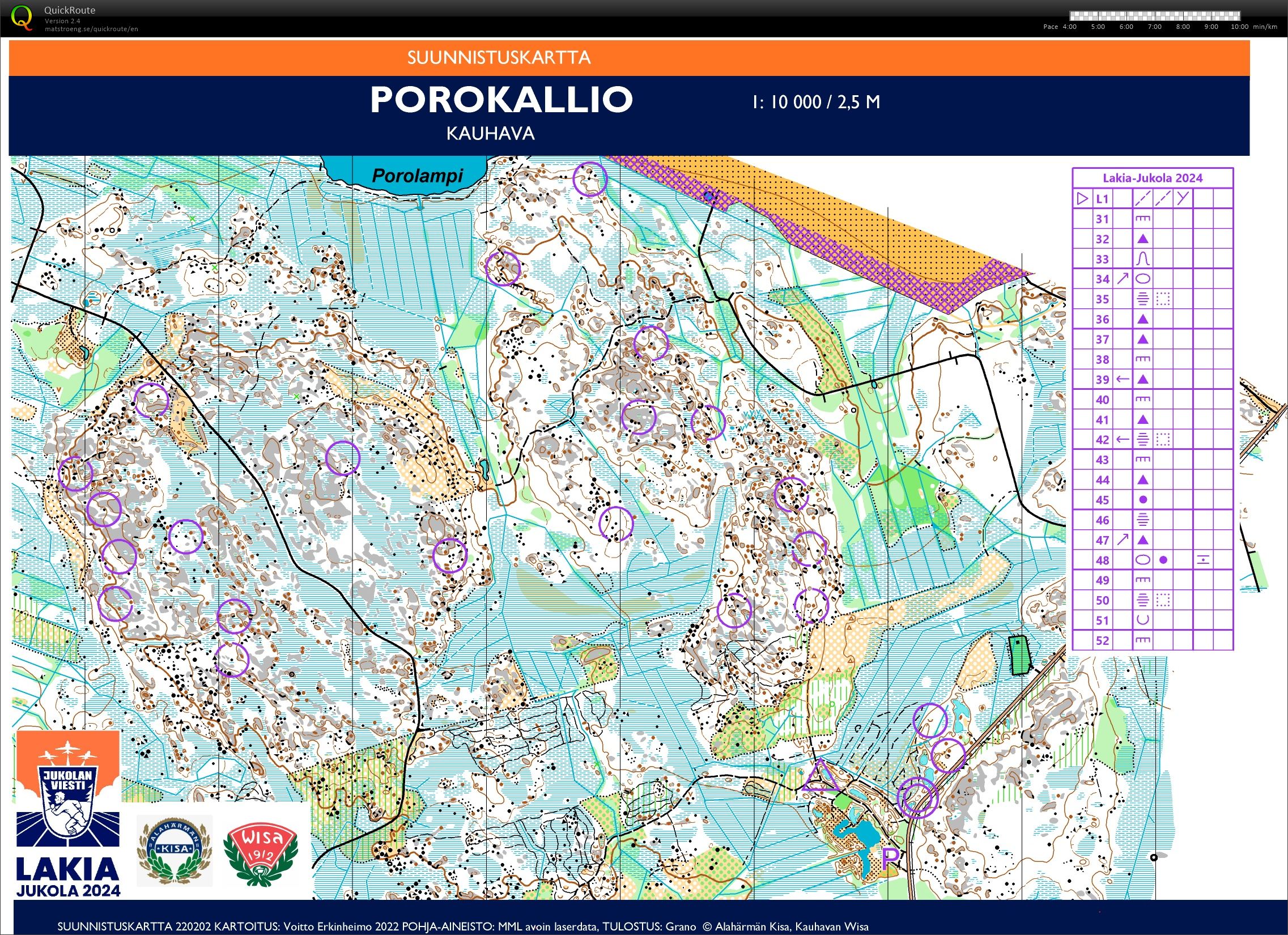This screenshot has width=1288, height=935.
Task: Open the matstroeng.se/quickroute/en link
Action: (x=91, y=29)
